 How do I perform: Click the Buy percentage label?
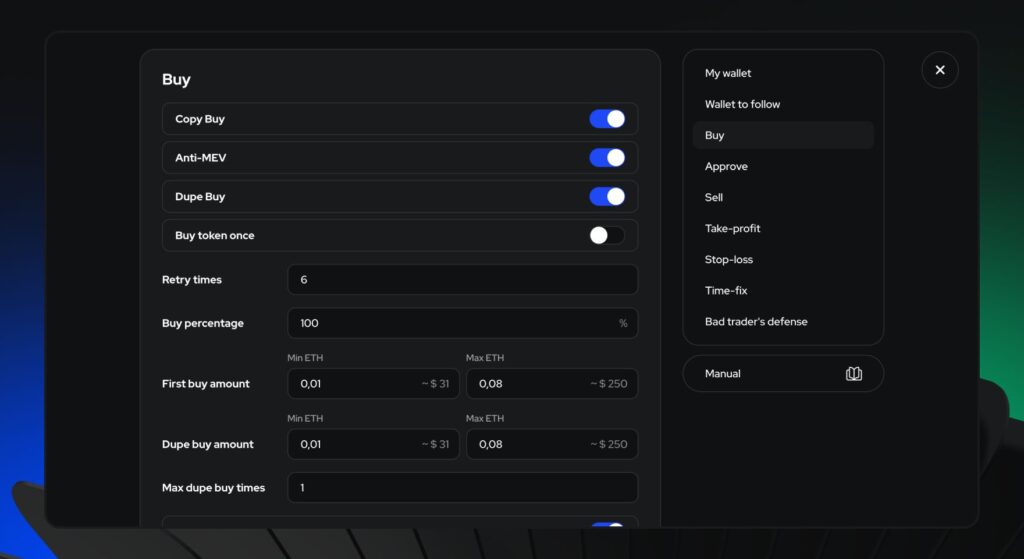202,323
